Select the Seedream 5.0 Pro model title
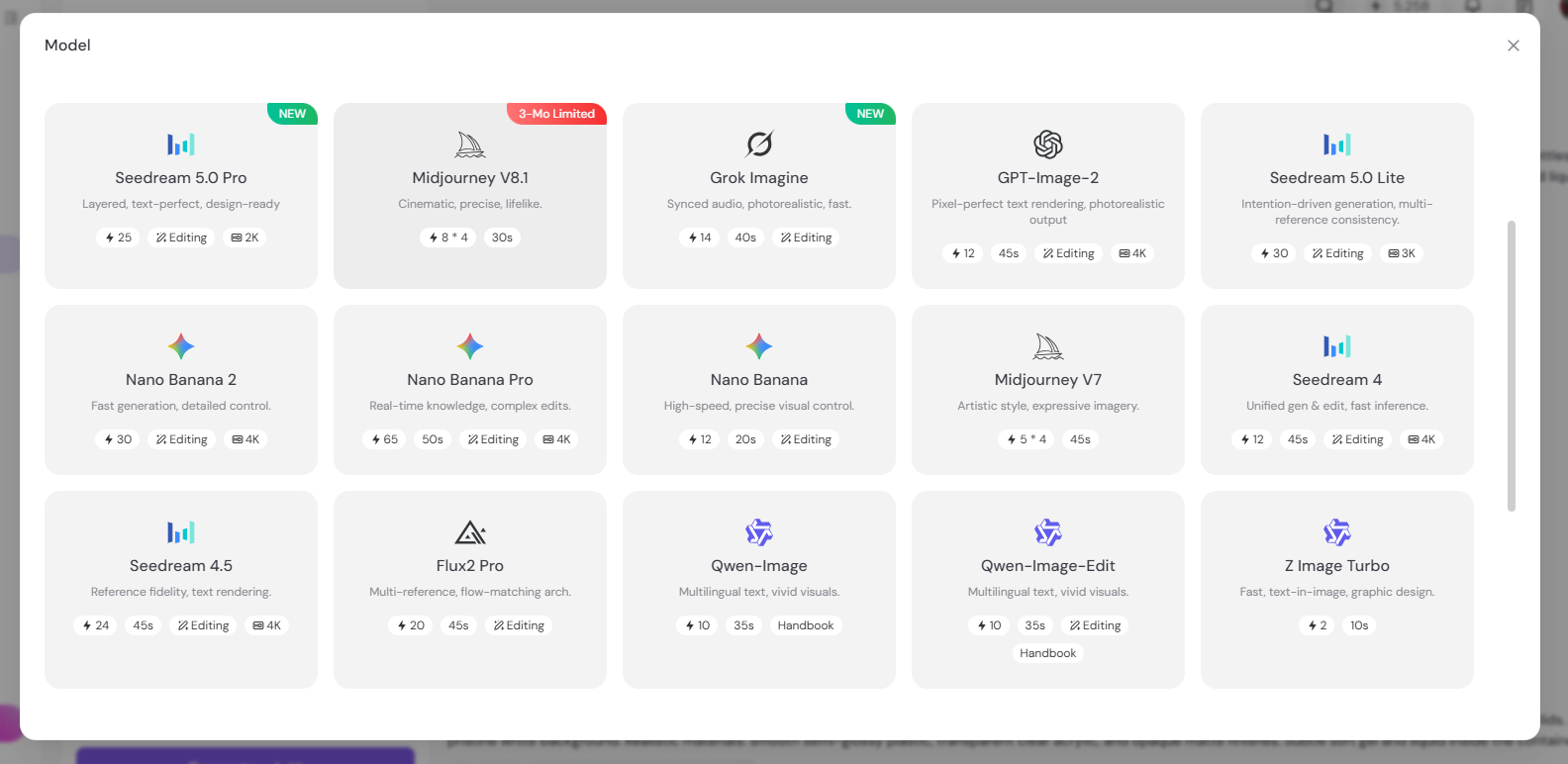The height and width of the screenshot is (764, 1568). click(x=181, y=178)
